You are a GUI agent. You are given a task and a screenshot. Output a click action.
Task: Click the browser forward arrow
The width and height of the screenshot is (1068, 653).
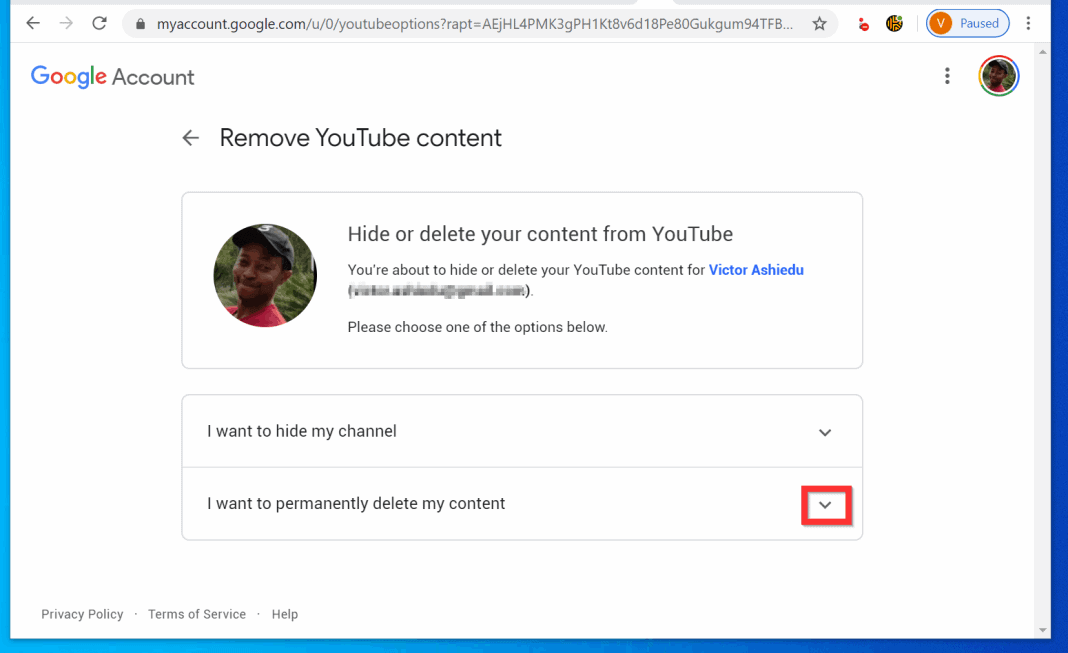(66, 23)
